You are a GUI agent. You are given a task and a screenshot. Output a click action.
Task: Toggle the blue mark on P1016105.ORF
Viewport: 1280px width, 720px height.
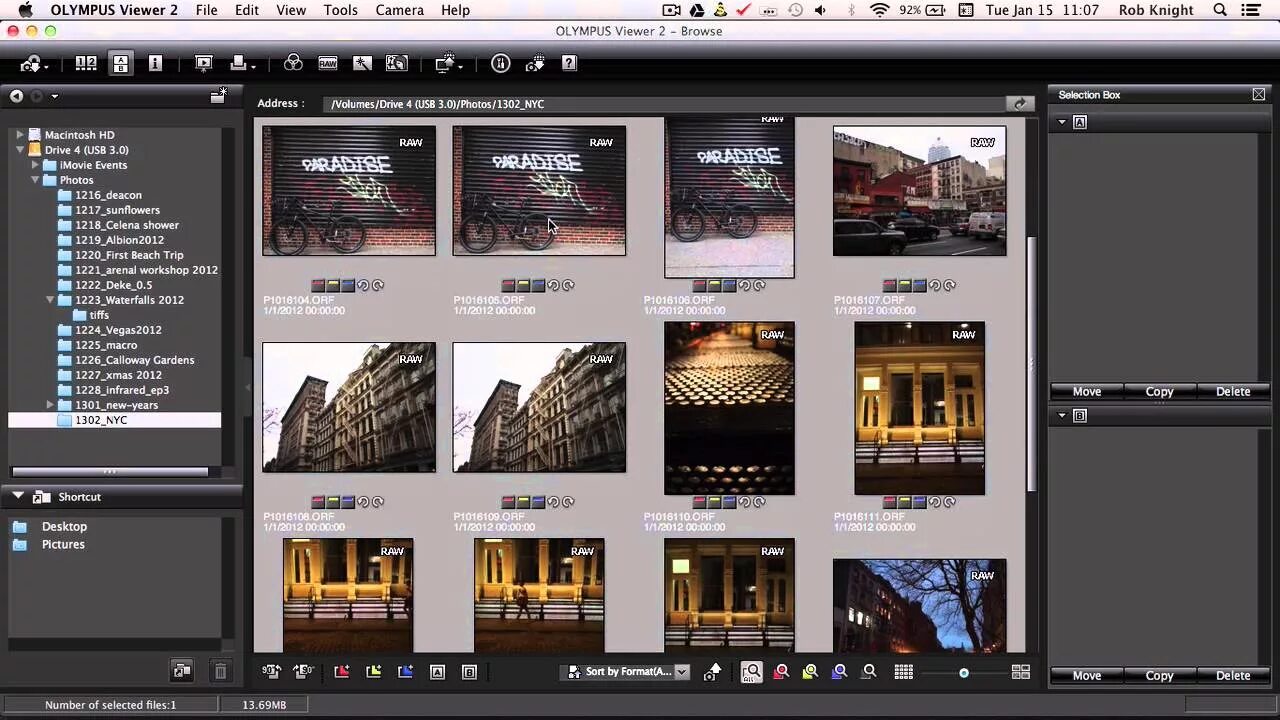[x=538, y=285]
